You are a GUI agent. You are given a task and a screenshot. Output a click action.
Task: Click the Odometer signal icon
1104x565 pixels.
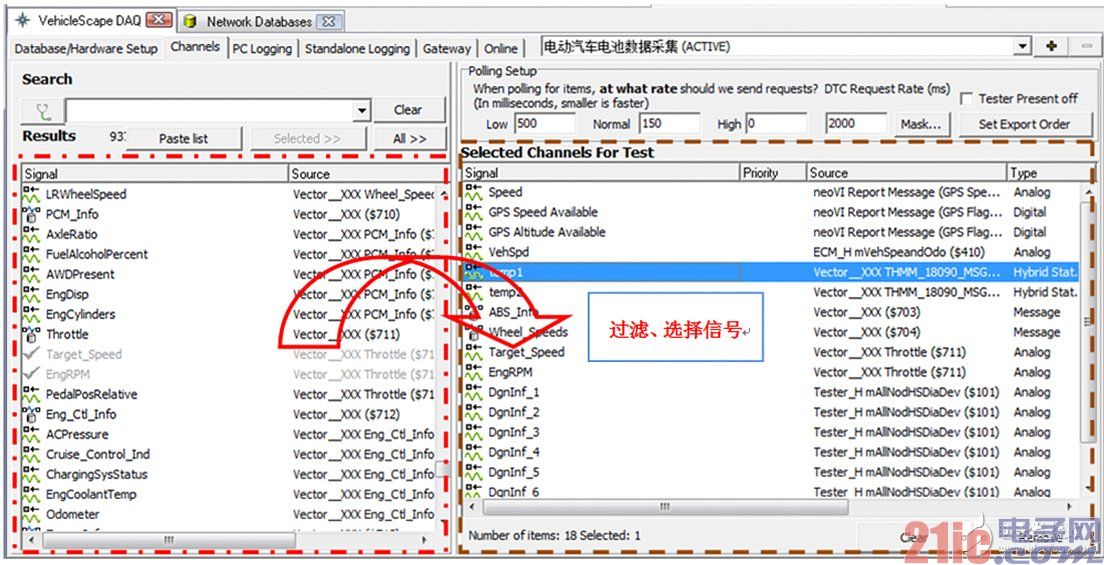pyautogui.click(x=31, y=514)
